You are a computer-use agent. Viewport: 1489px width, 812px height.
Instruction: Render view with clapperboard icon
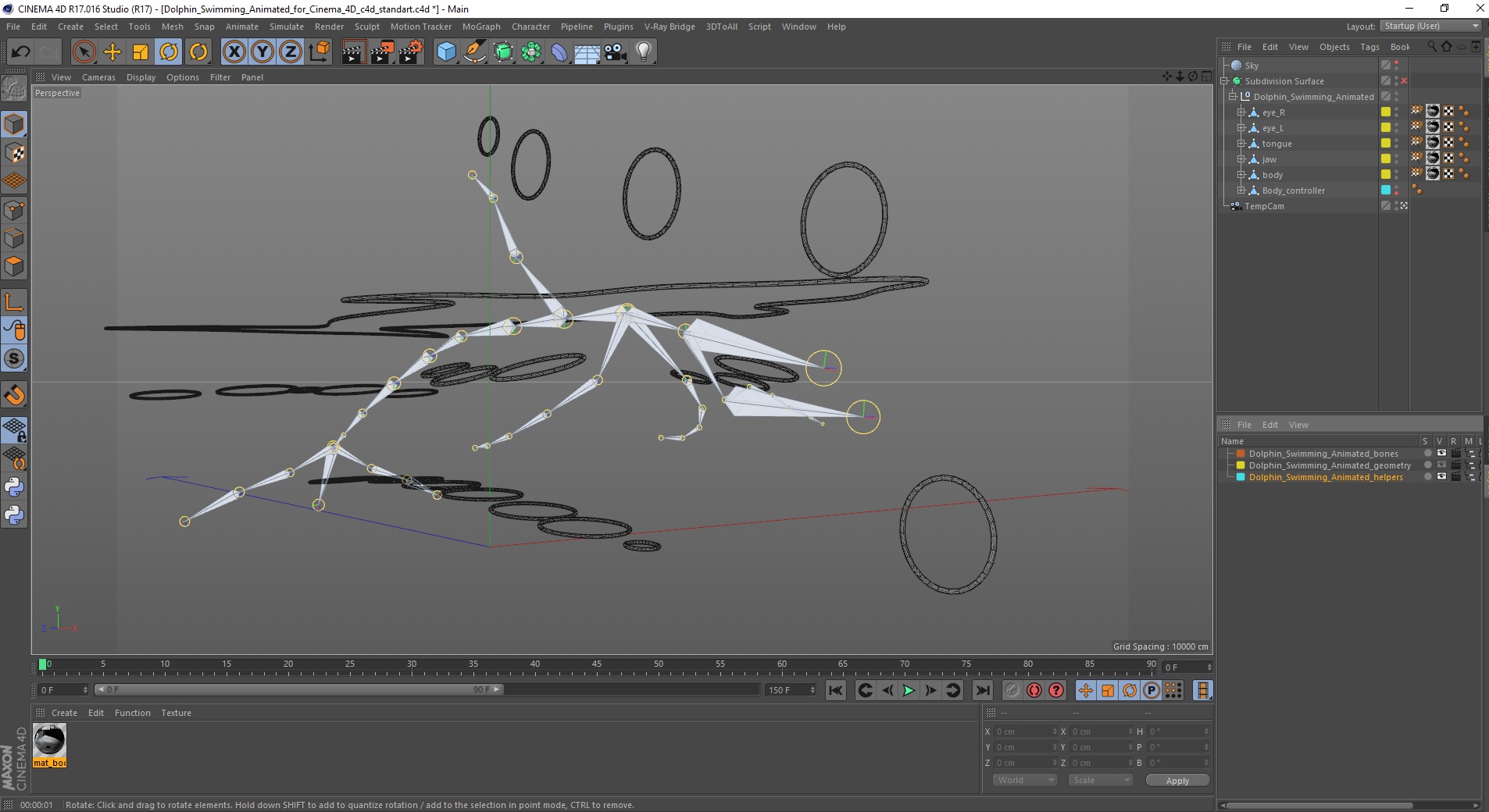353,52
